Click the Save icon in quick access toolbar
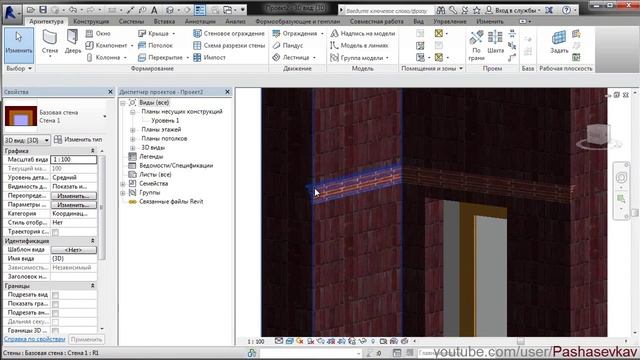This screenshot has height=360, width=640. pyautogui.click(x=43, y=9)
